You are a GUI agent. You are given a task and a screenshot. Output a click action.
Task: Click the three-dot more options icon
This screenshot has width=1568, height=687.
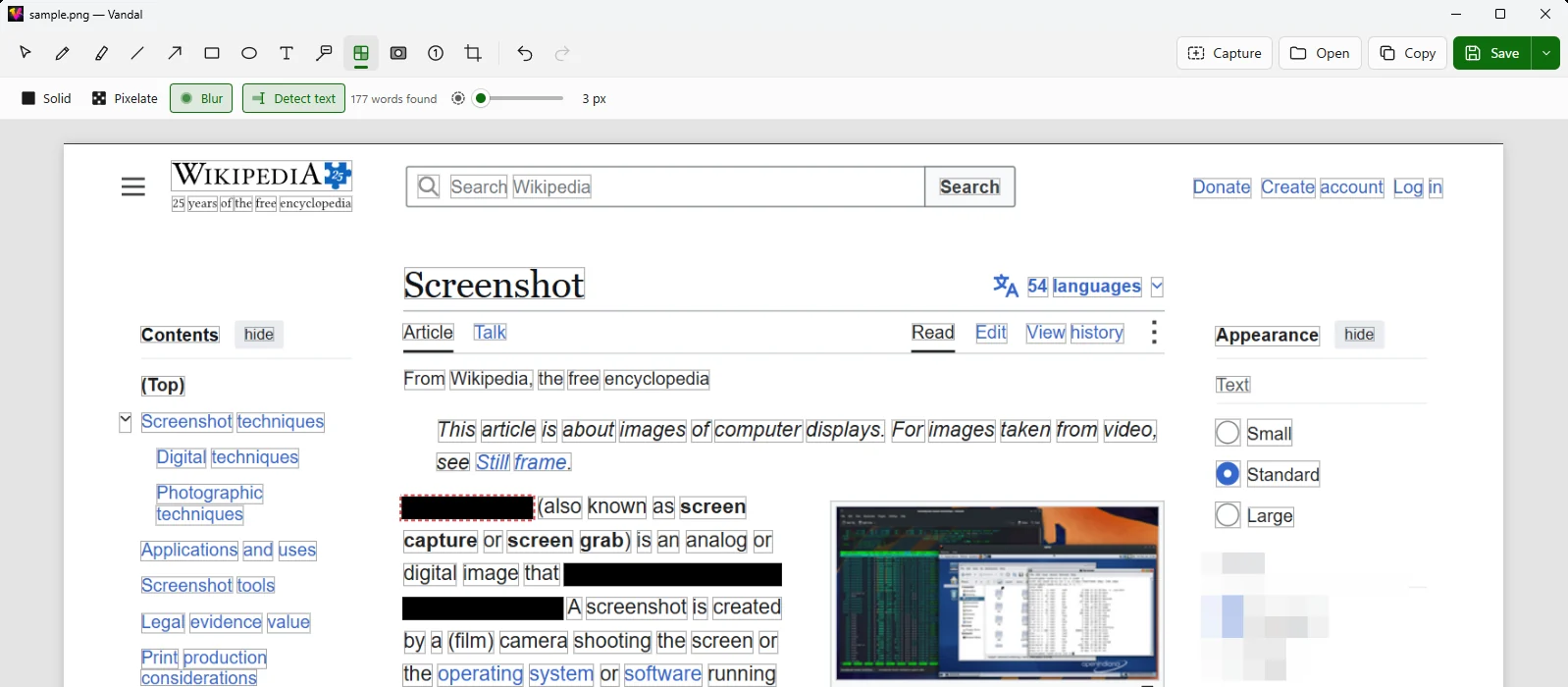1154,333
